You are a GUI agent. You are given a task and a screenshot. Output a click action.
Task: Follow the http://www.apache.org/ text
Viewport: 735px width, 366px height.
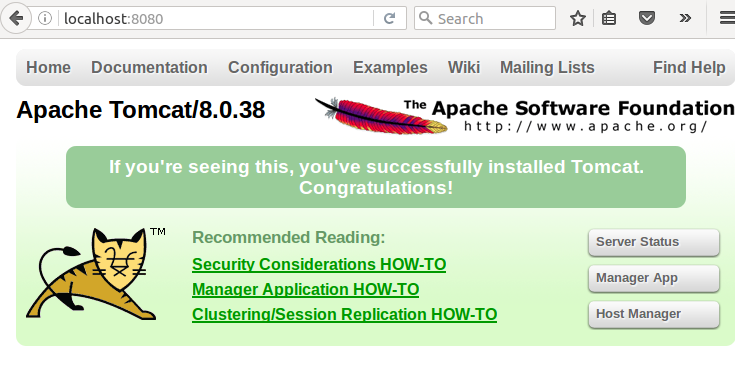pyautogui.click(x=585, y=127)
